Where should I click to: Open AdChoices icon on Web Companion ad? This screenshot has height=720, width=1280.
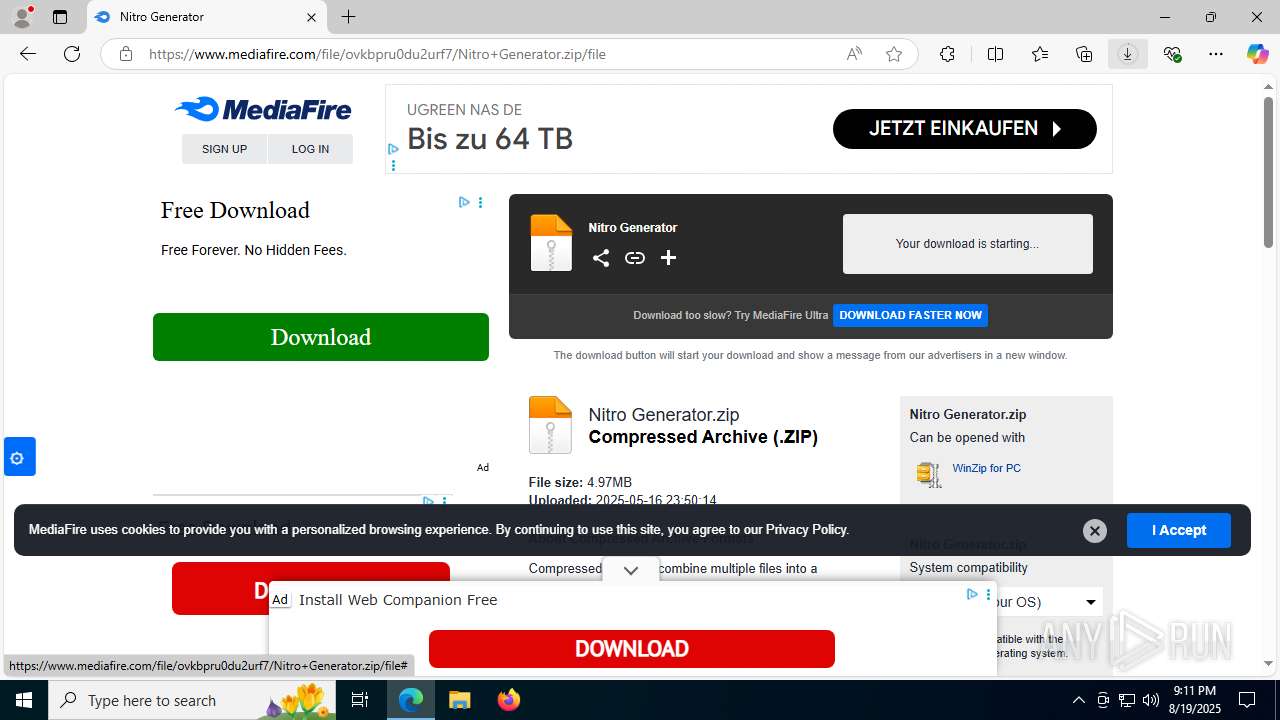[x=972, y=594]
